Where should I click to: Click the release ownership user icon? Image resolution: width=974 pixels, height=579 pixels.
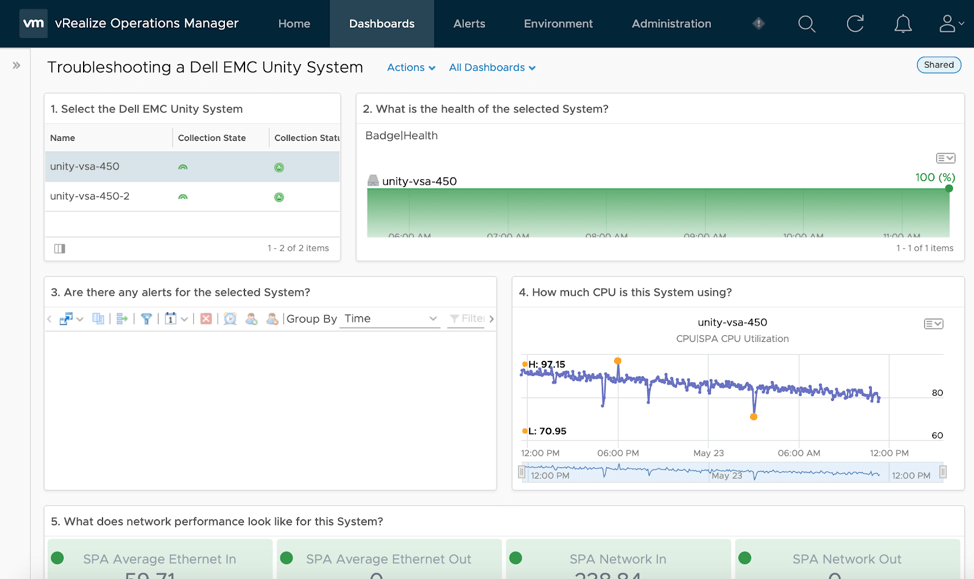272,319
